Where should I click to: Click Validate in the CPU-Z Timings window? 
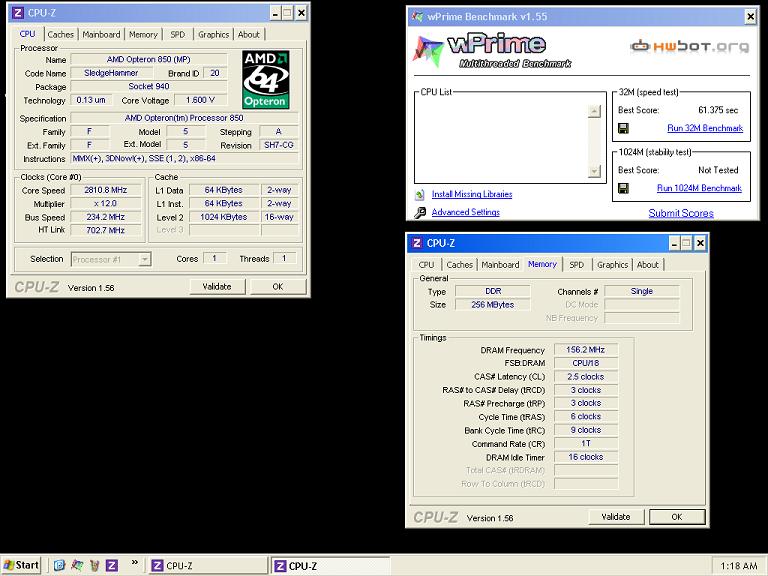pos(616,517)
